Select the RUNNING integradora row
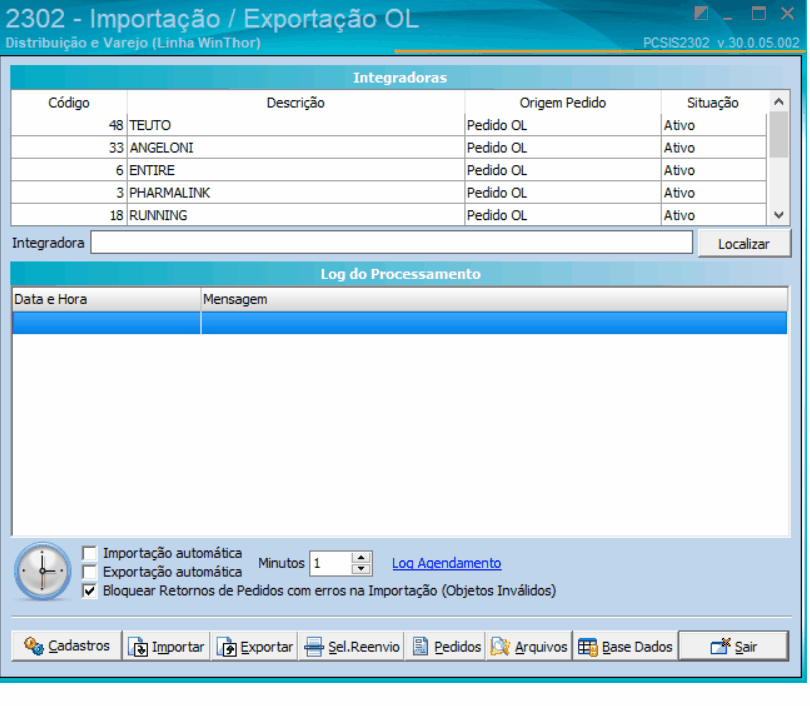This screenshot has width=810, height=706. click(388, 215)
